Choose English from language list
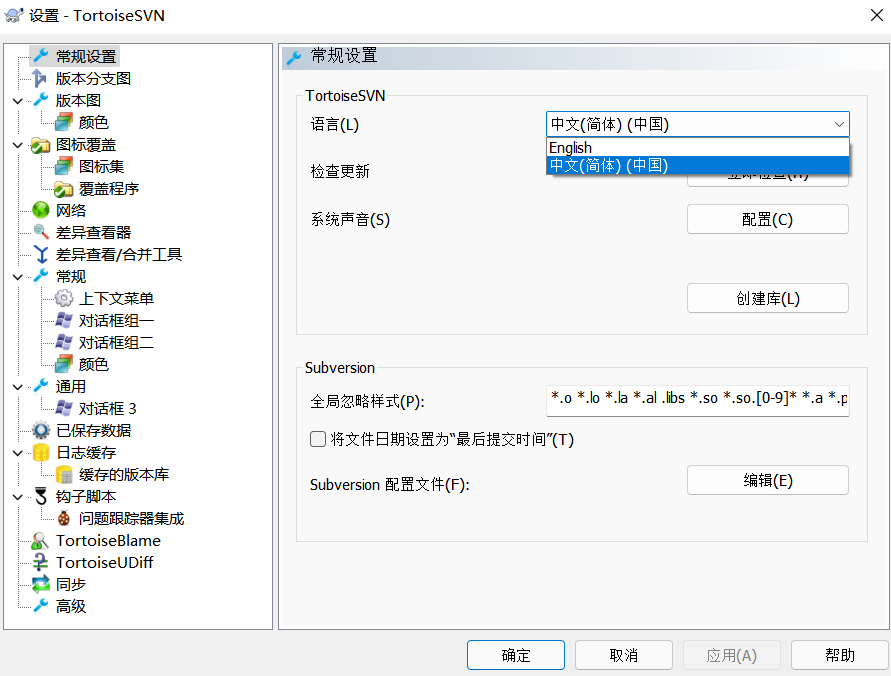 698,148
